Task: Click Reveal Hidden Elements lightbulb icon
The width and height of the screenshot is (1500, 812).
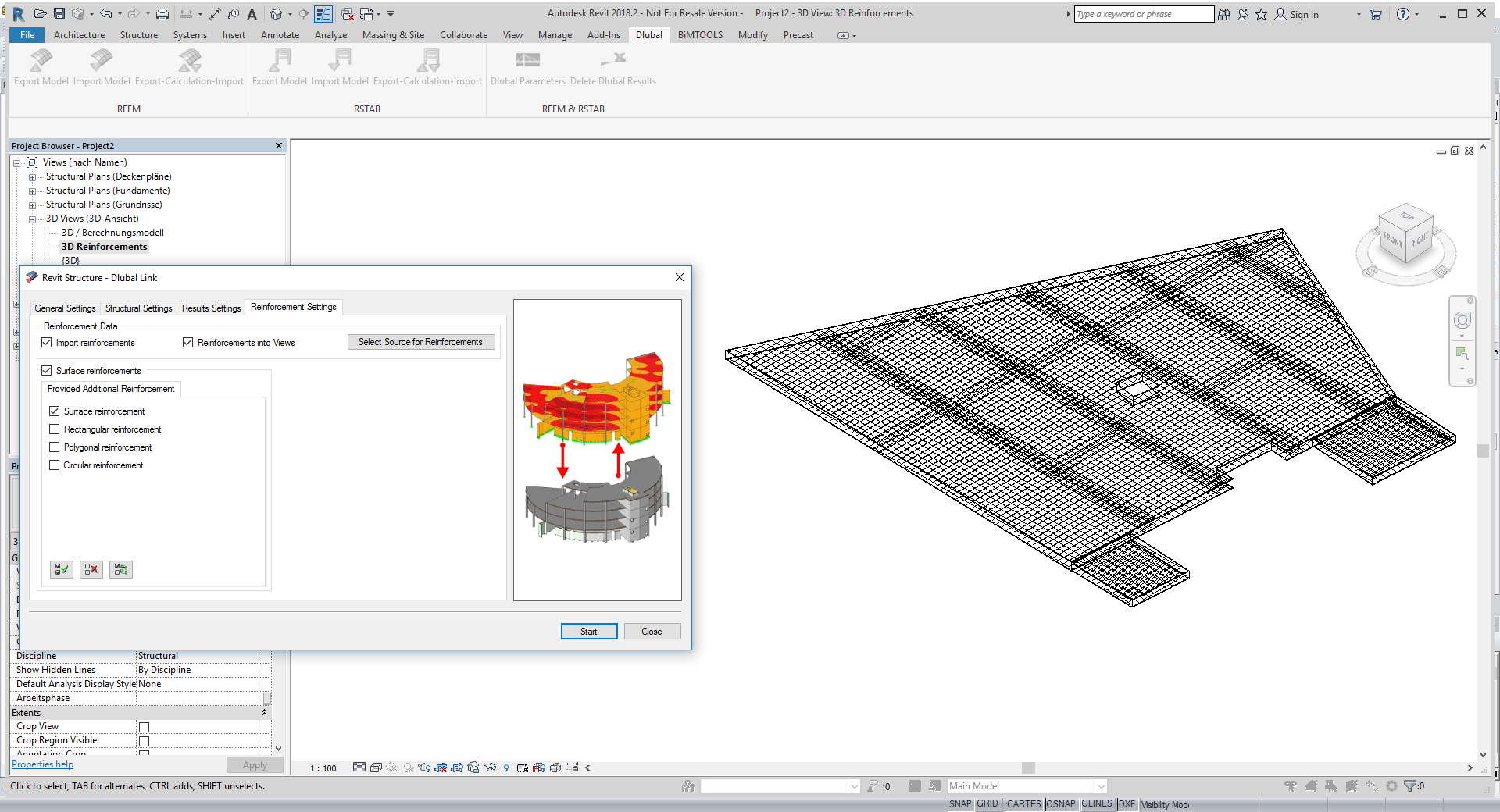Action: pos(506,767)
